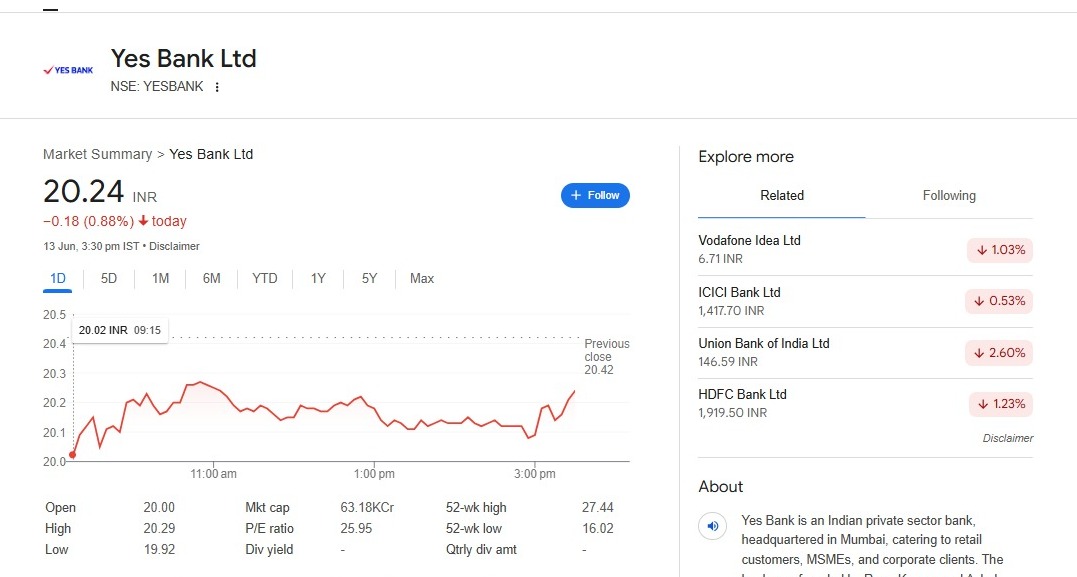
Task: Click the About section heading
Action: click(721, 487)
